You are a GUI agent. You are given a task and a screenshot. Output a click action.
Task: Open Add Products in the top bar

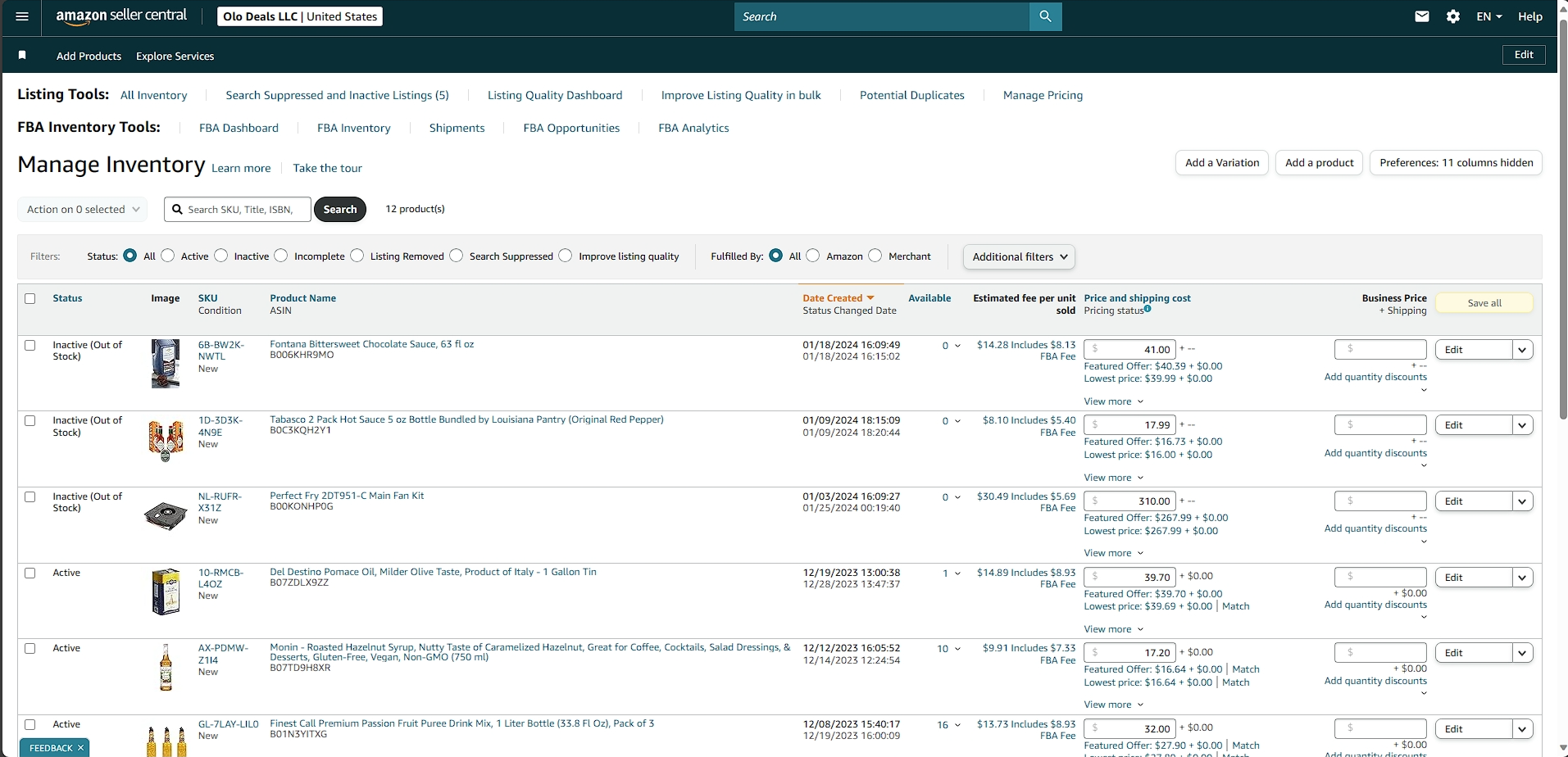click(89, 56)
